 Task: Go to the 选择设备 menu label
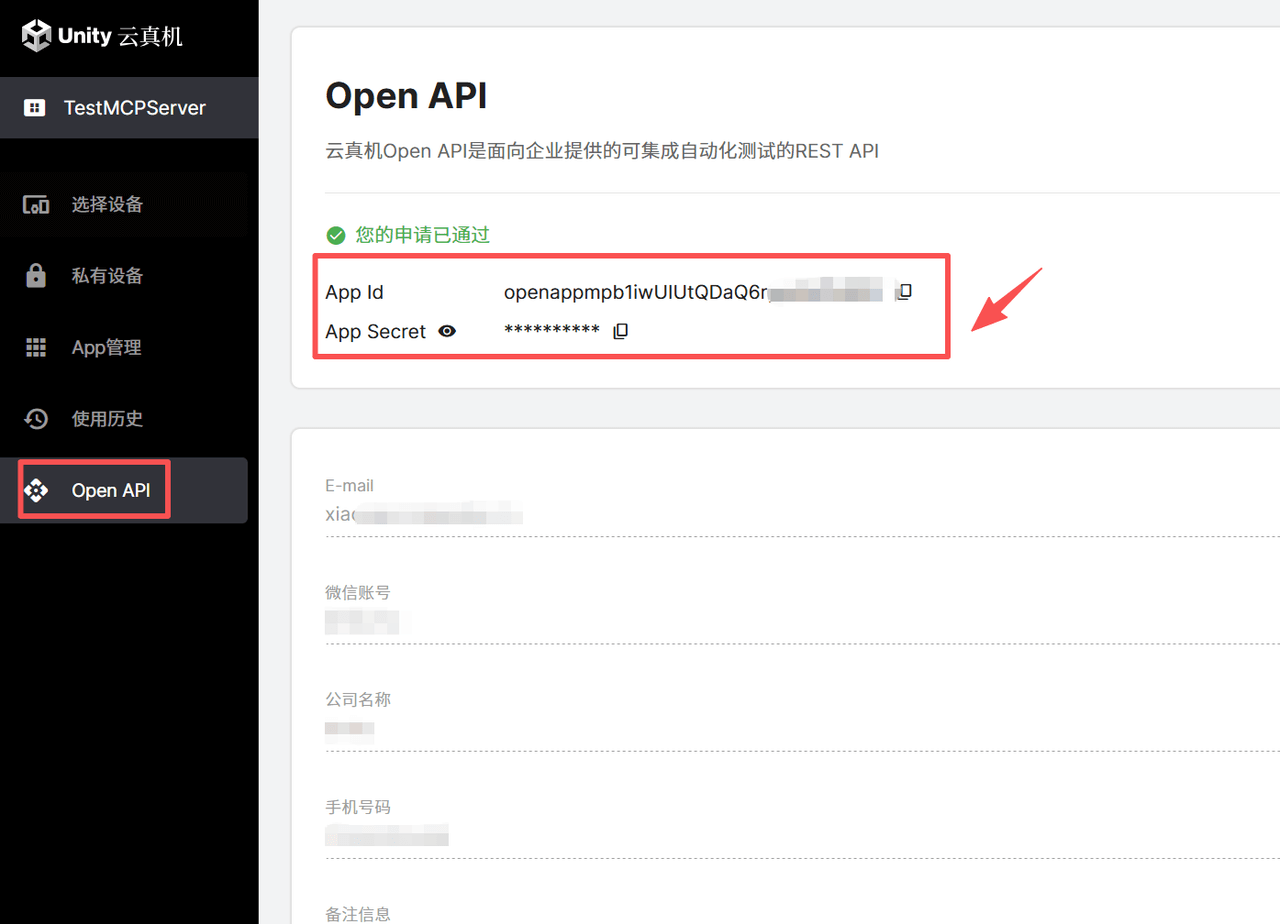pyautogui.click(x=107, y=205)
